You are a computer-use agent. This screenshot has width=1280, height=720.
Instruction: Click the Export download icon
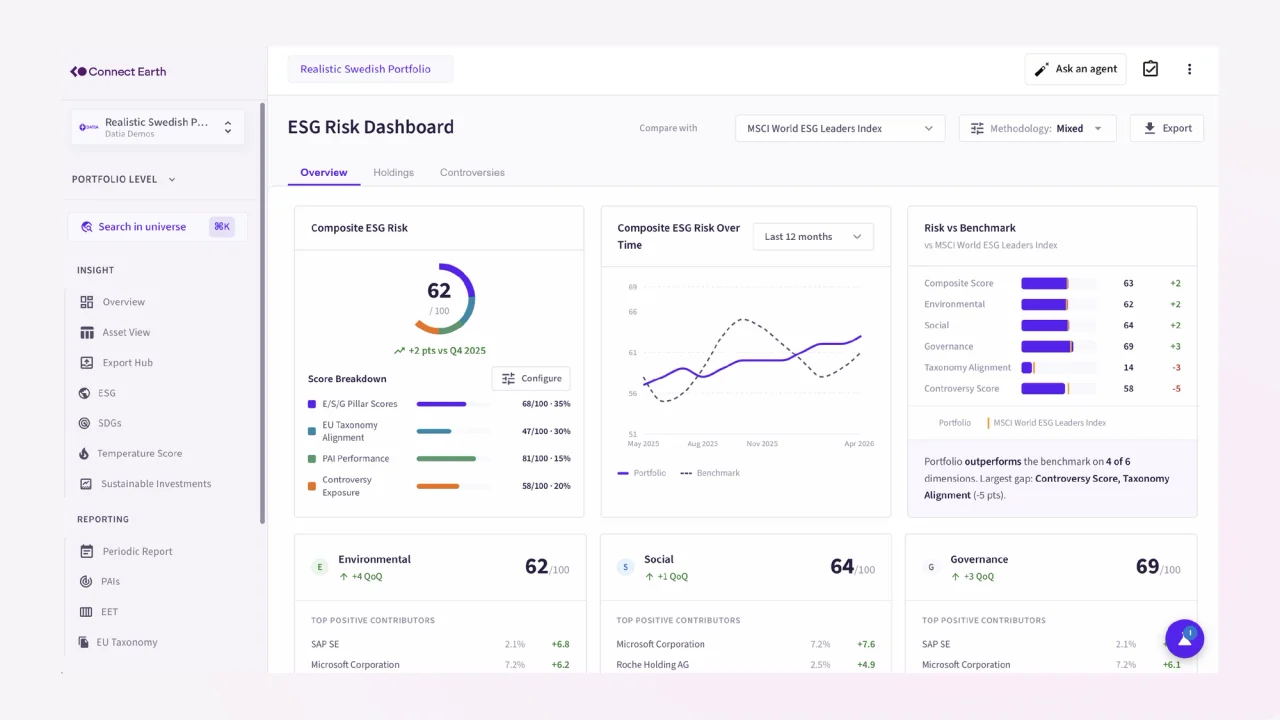[x=1150, y=128]
